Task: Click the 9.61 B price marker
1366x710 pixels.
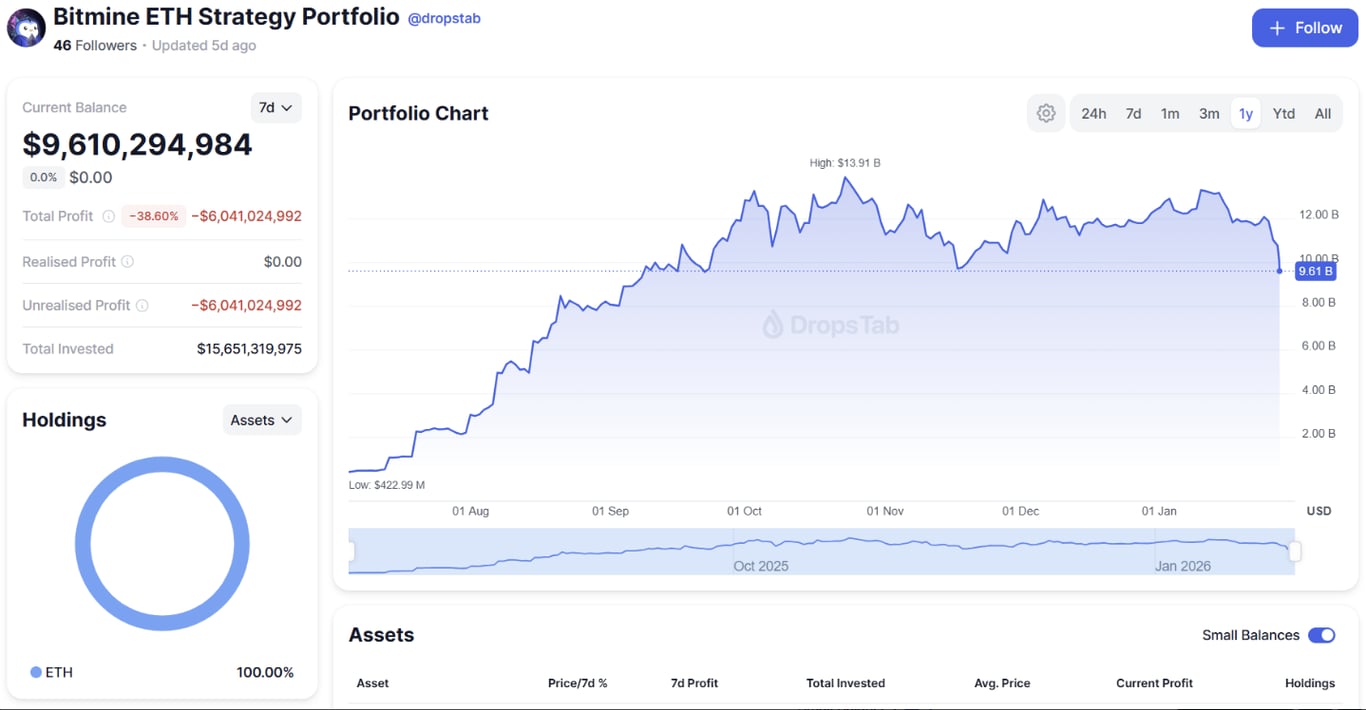Action: click(x=1315, y=271)
